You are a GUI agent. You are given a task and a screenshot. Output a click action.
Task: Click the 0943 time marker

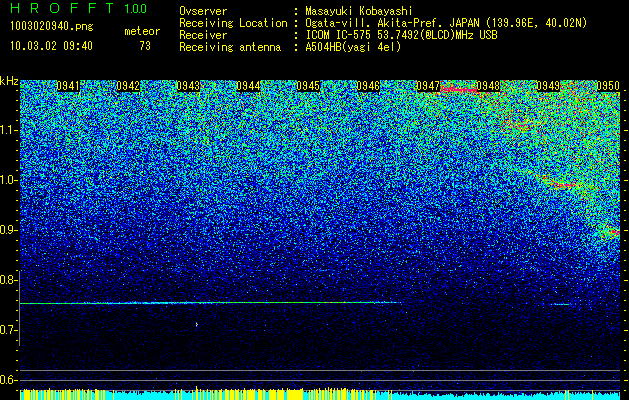click(188, 86)
